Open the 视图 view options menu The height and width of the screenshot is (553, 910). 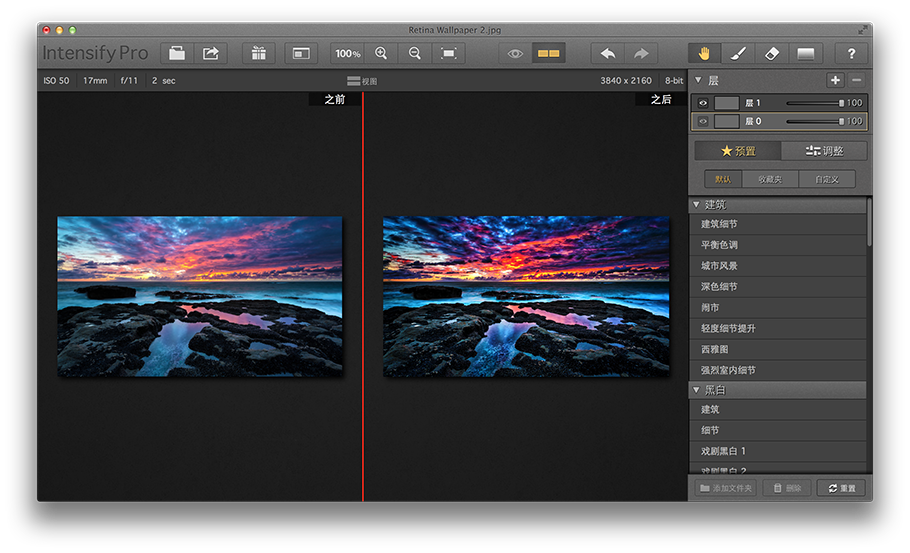coord(362,81)
